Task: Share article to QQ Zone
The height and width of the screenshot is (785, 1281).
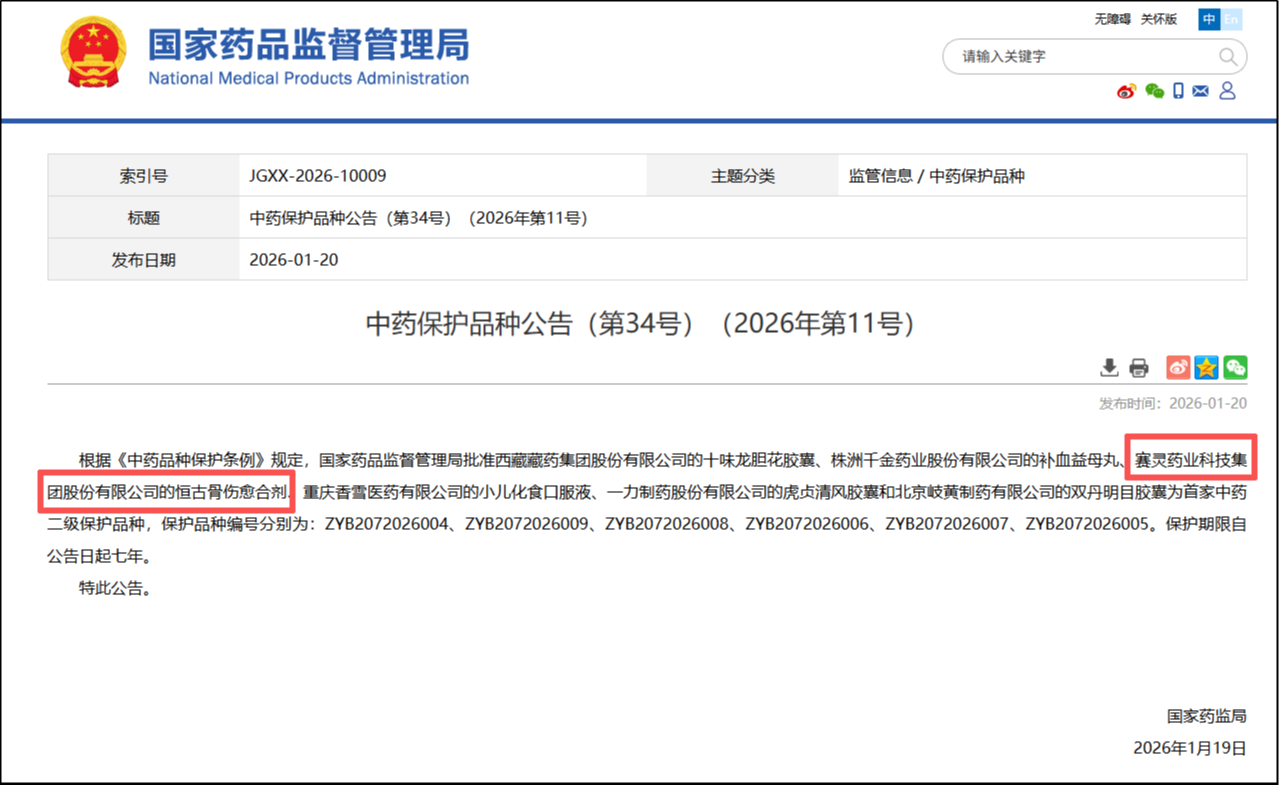Action: (1206, 368)
